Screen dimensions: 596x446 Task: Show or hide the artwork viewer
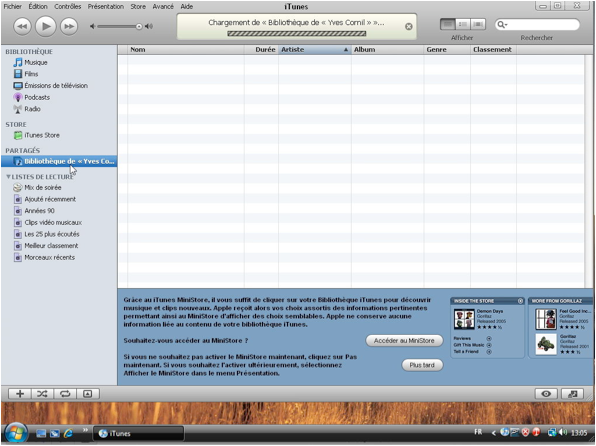(88, 394)
